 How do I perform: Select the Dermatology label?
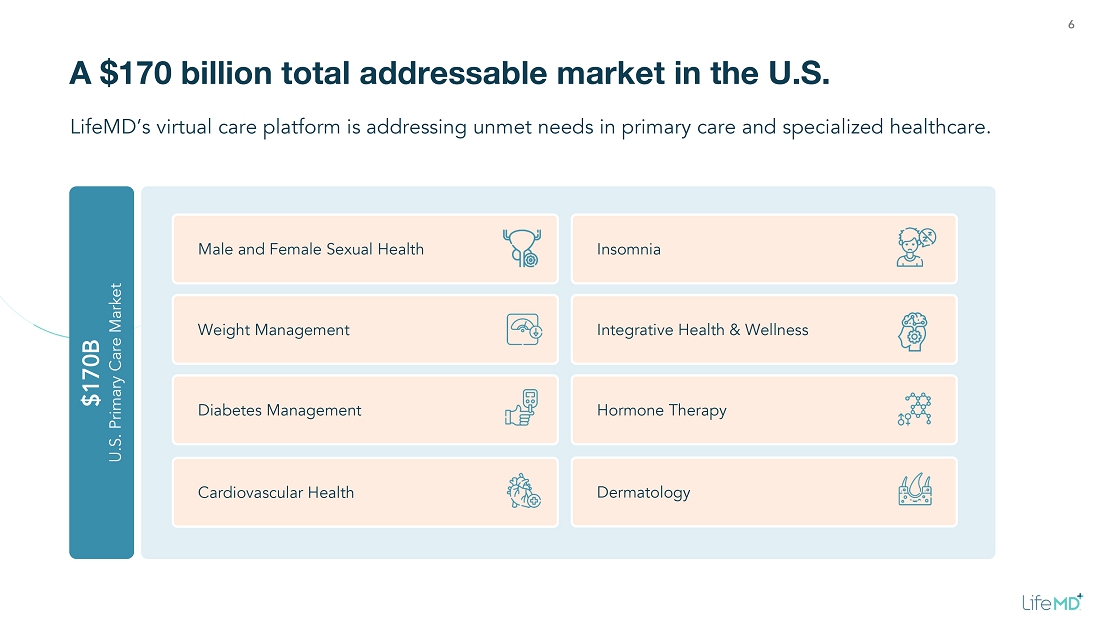click(x=643, y=492)
